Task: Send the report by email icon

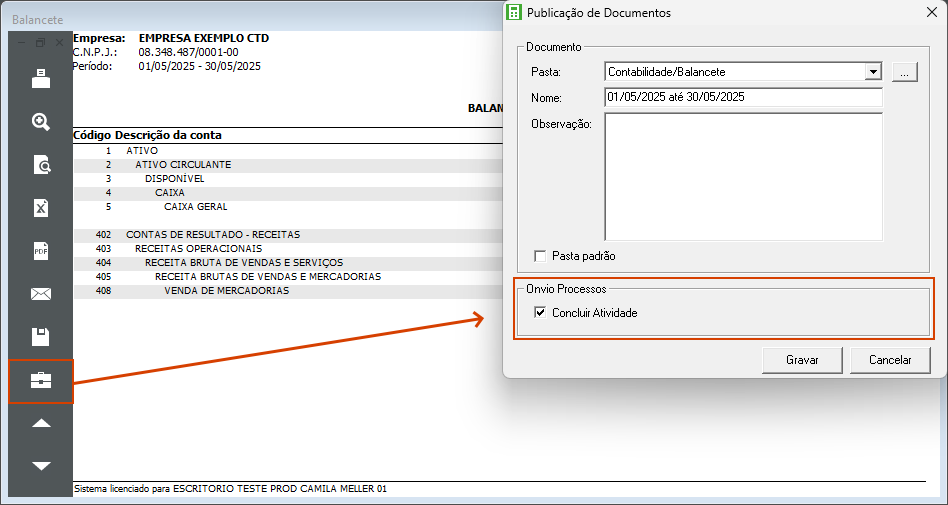Action: click(41, 294)
